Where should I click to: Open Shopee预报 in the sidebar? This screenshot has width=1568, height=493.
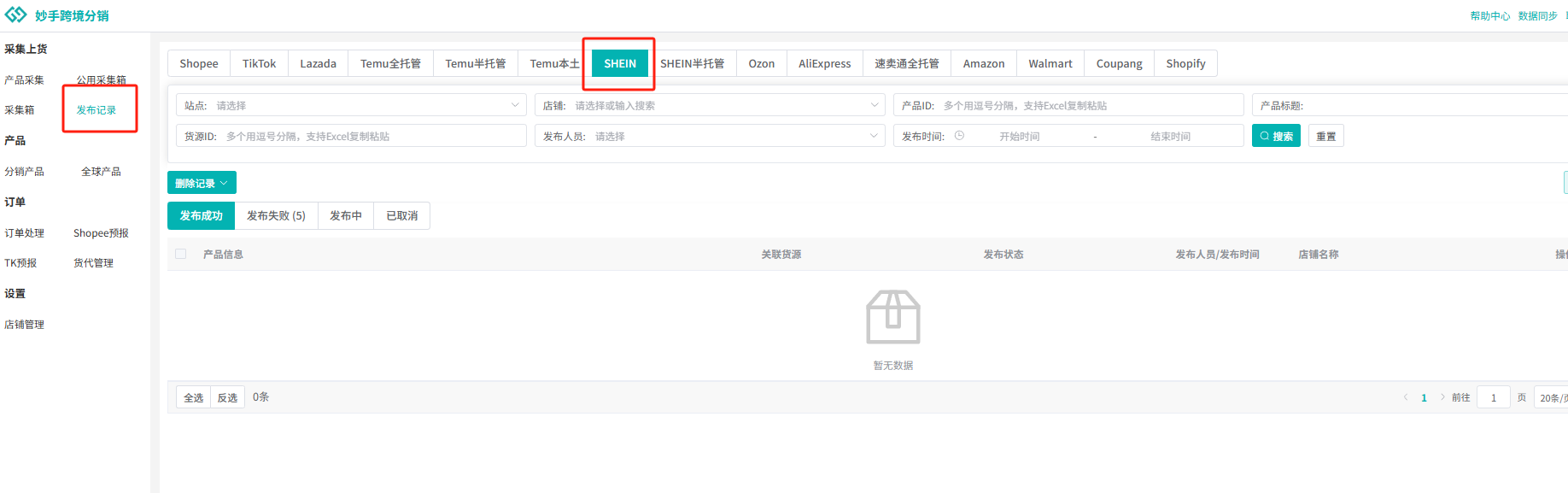click(101, 232)
